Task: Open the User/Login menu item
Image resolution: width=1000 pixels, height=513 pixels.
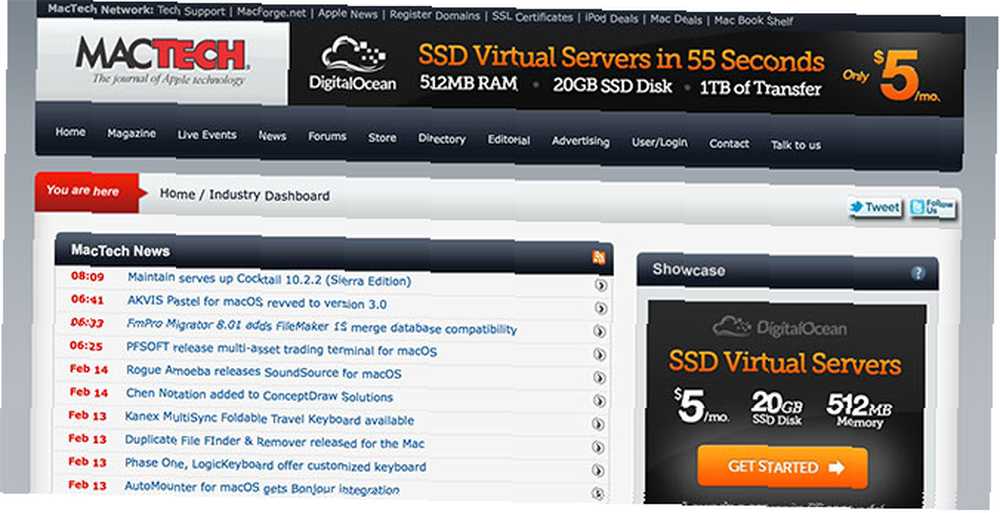Action: click(x=659, y=142)
